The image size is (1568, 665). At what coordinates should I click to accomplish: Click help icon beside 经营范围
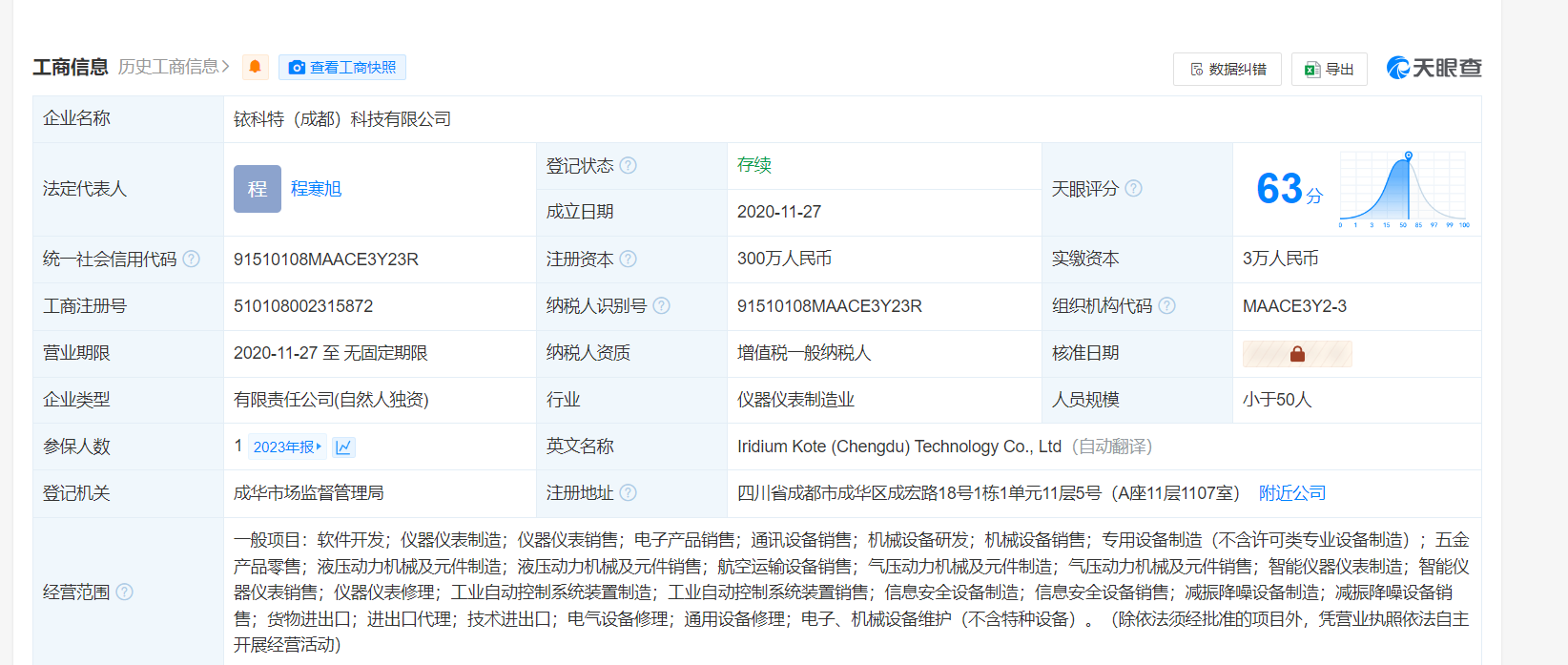[124, 592]
